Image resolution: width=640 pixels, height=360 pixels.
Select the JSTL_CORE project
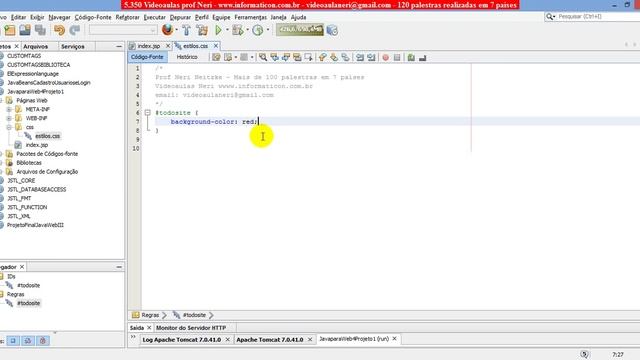(21, 180)
